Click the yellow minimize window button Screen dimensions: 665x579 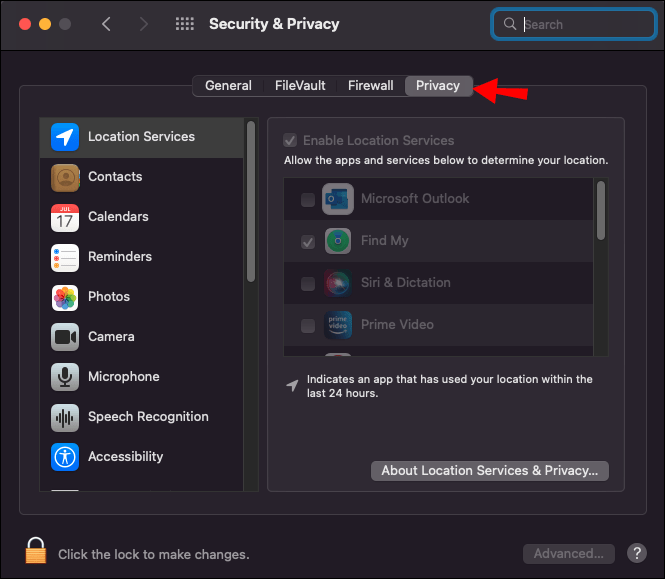tap(45, 24)
